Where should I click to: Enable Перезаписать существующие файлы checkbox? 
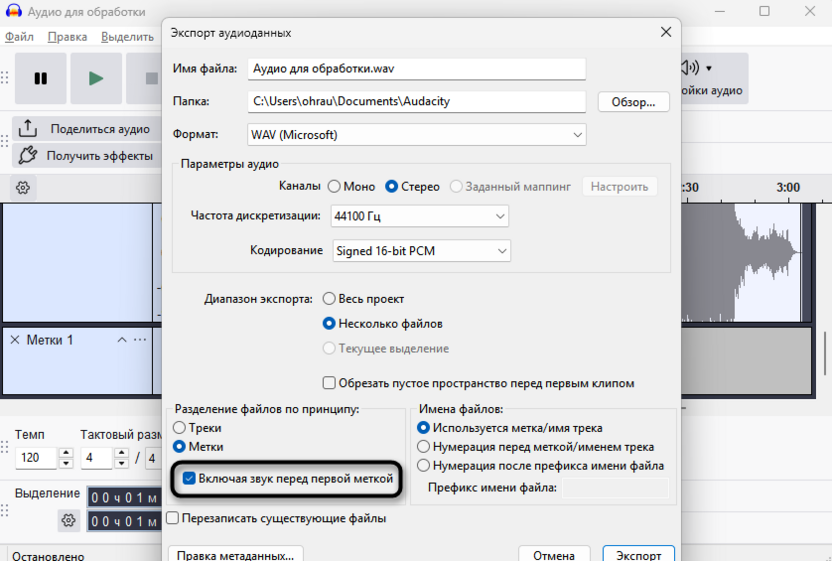pyautogui.click(x=172, y=517)
